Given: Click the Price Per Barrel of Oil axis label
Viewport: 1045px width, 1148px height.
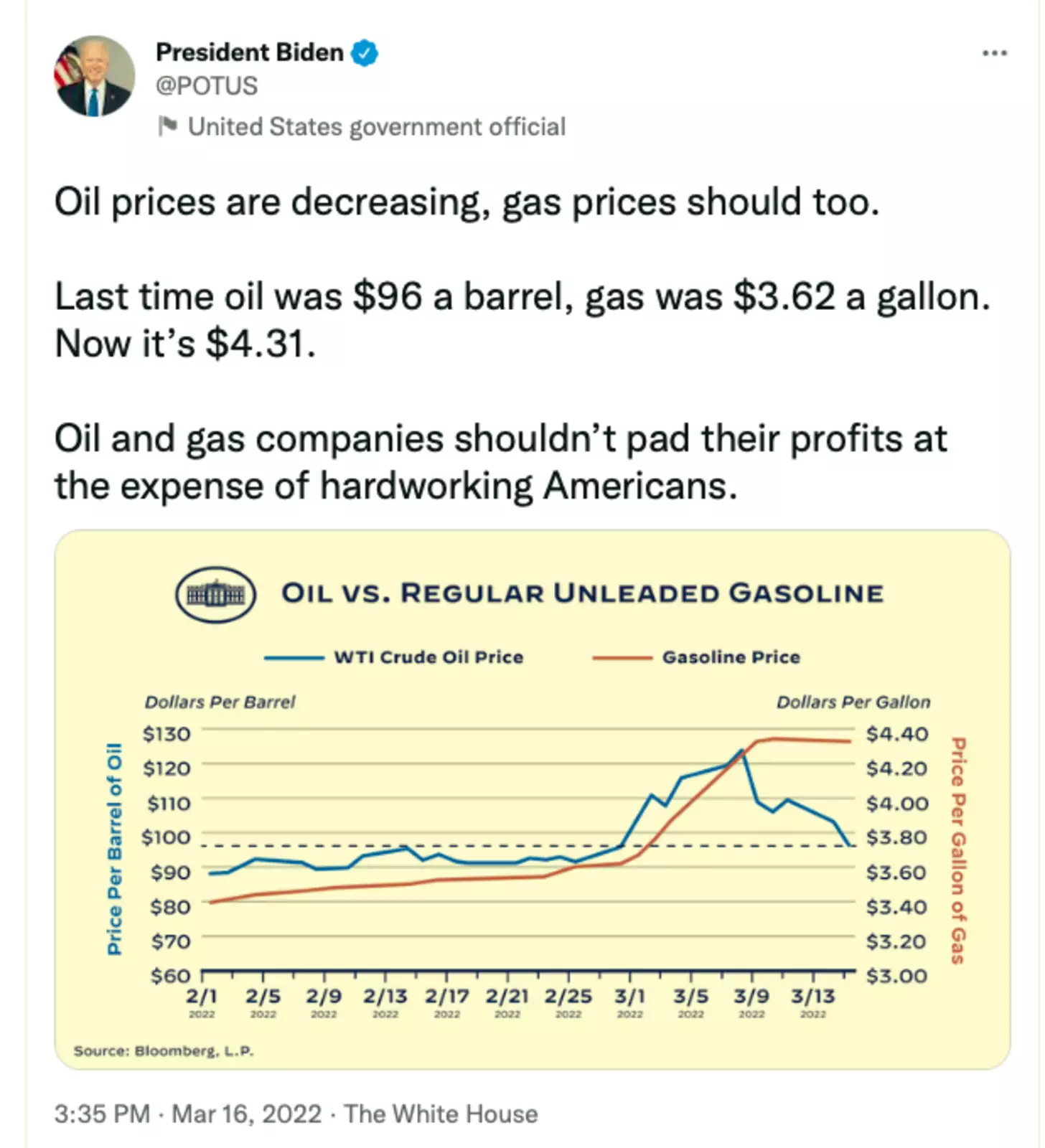Looking at the screenshot, I should (114, 849).
